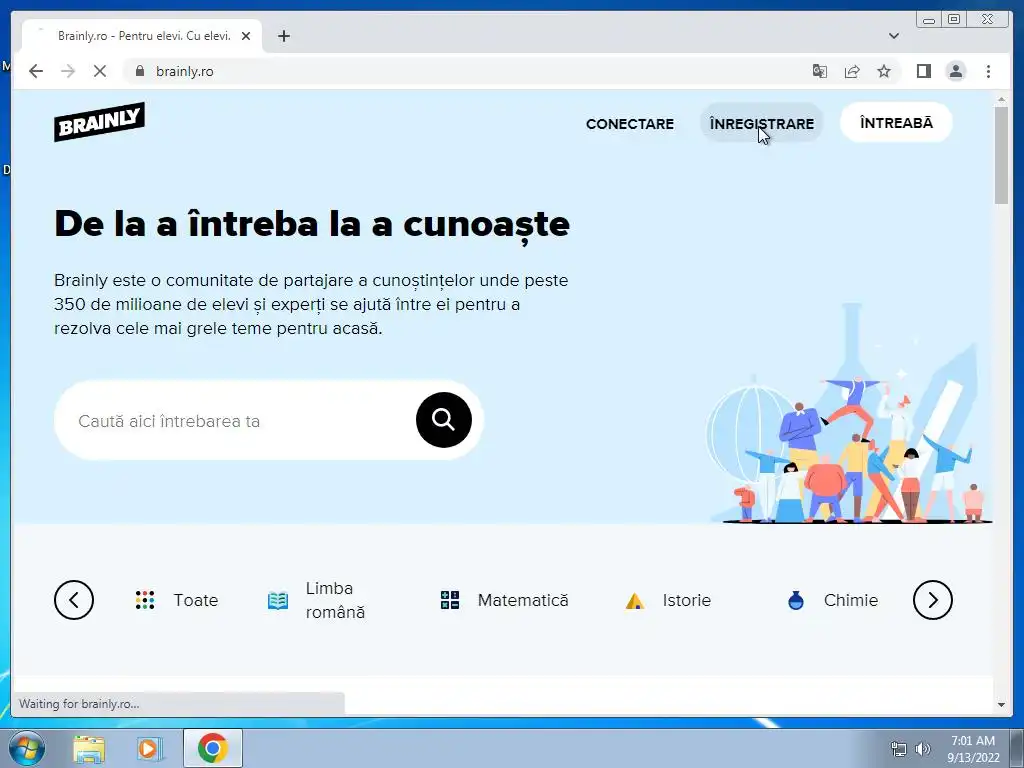Open the Istorie subject link

(x=686, y=600)
